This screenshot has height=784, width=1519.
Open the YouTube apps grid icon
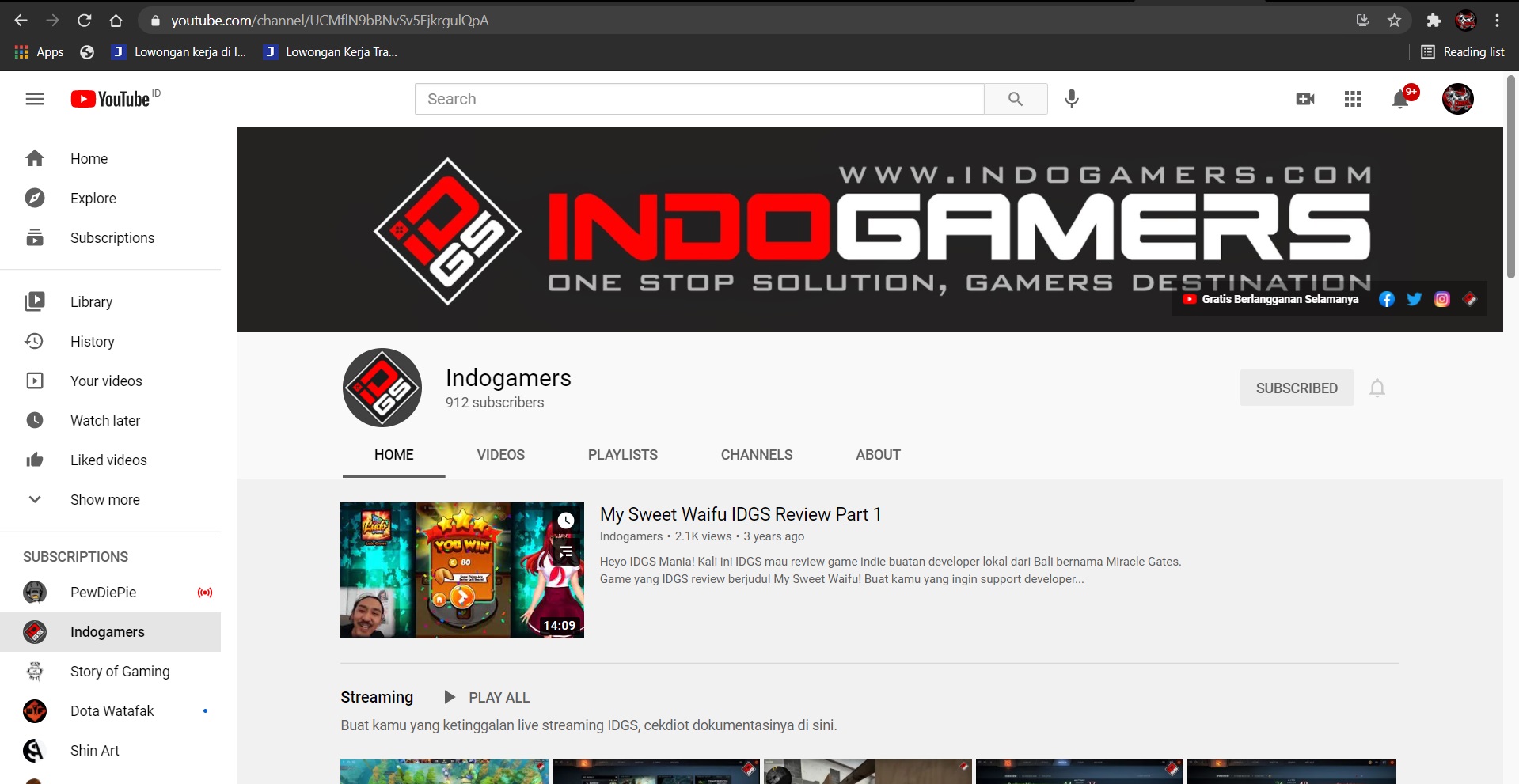1353,99
